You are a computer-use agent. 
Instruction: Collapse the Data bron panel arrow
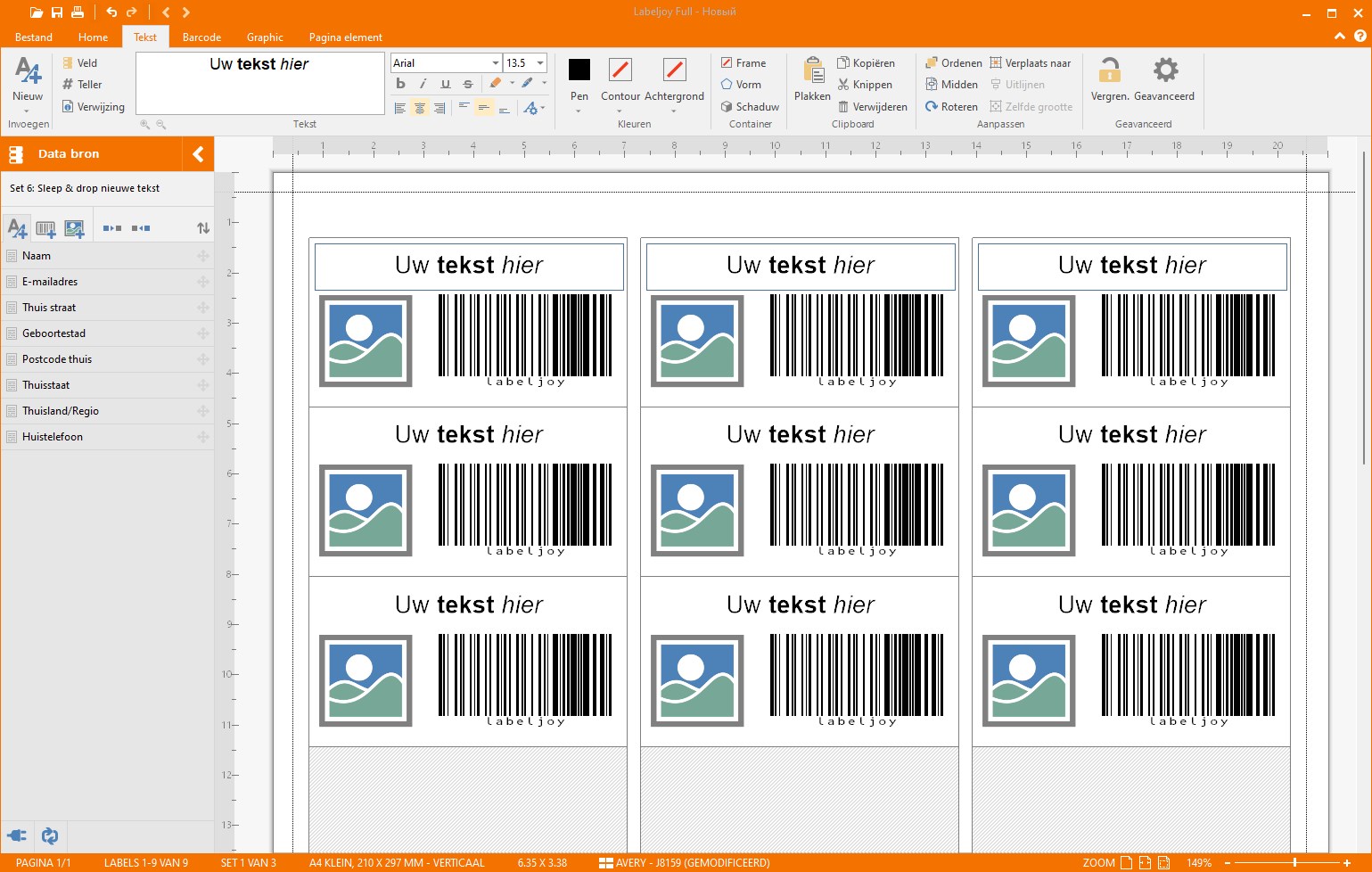point(198,154)
